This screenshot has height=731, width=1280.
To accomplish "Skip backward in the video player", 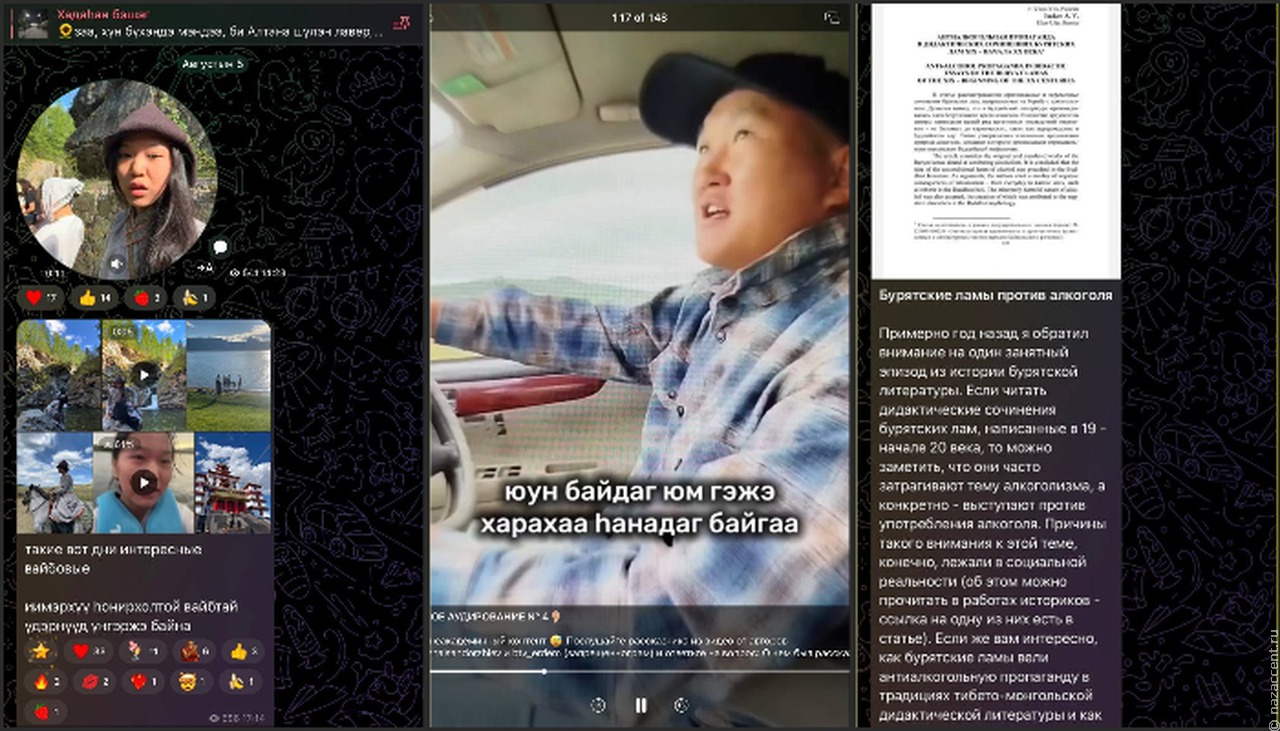I will [598, 705].
